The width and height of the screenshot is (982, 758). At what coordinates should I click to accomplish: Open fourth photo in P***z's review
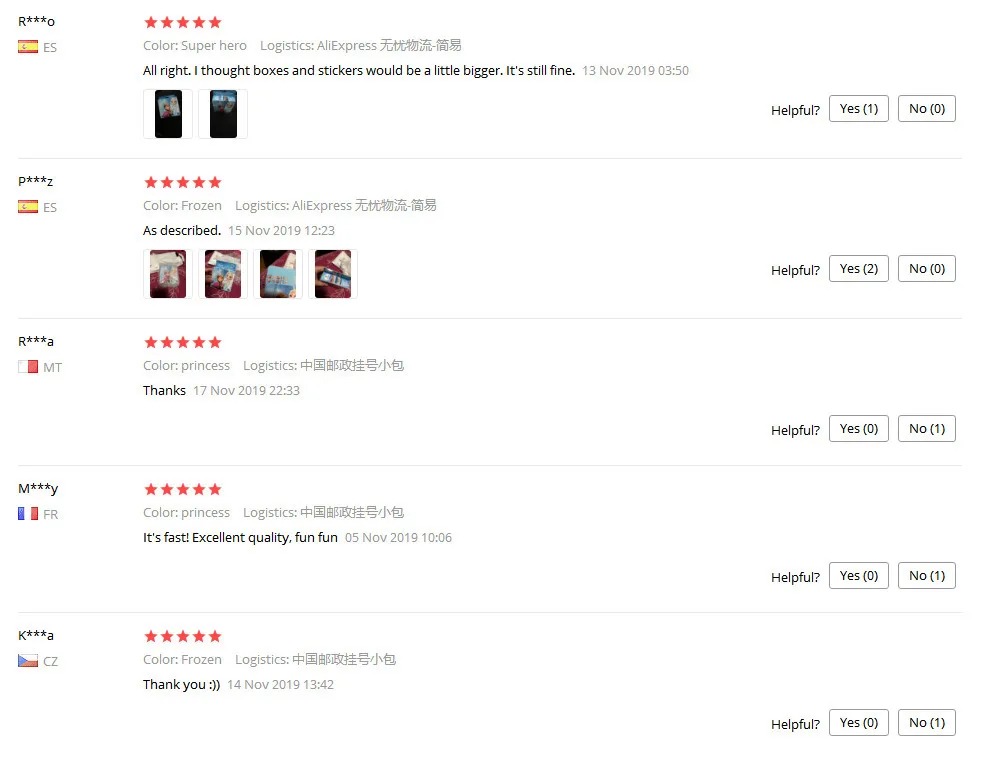(x=333, y=274)
